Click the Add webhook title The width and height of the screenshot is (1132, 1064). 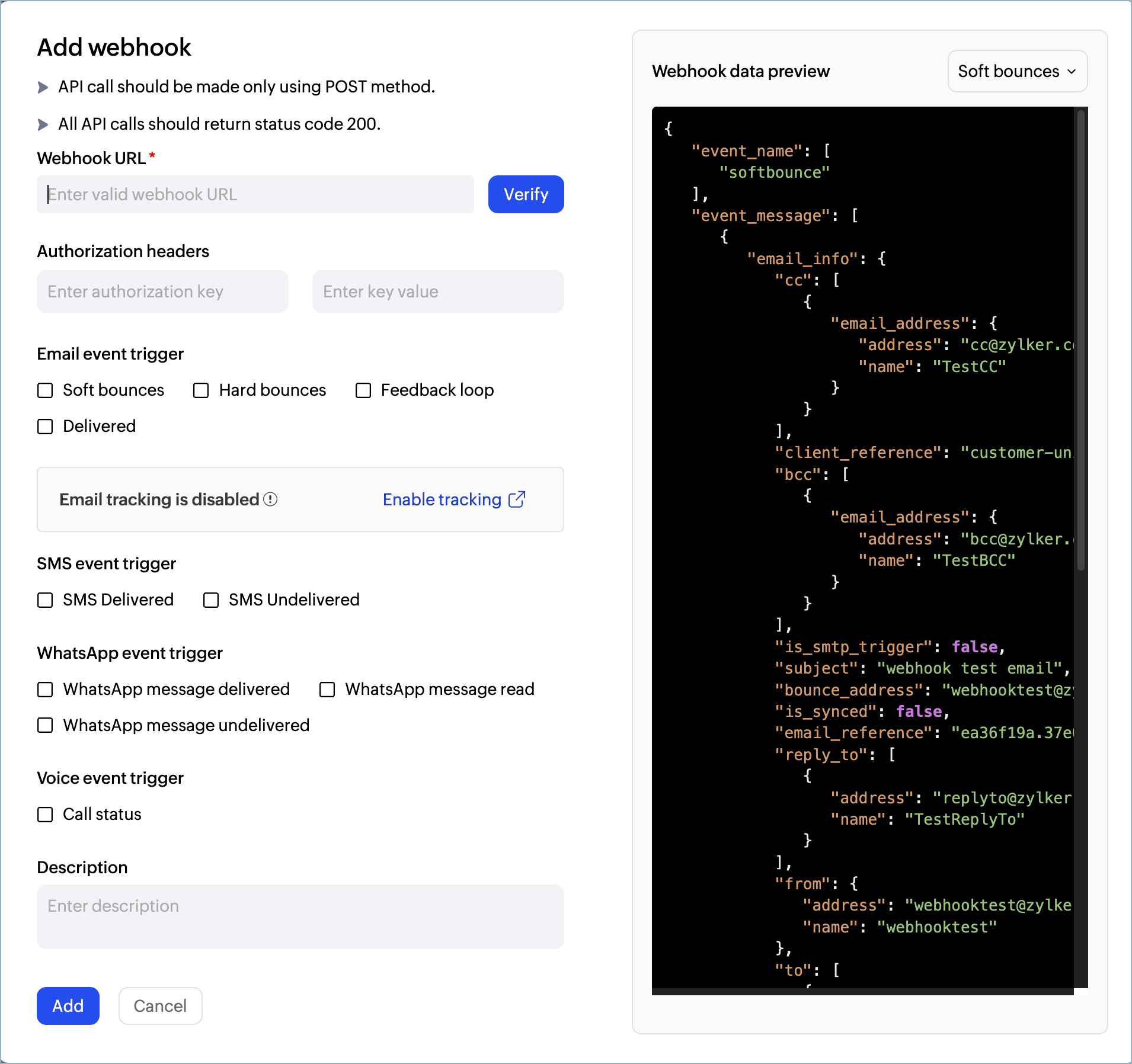(x=114, y=47)
